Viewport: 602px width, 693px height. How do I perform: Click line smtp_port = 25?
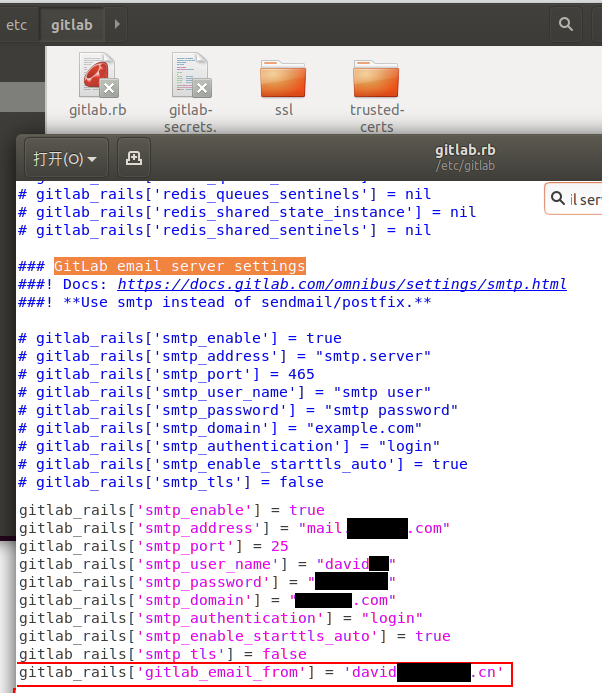point(153,546)
